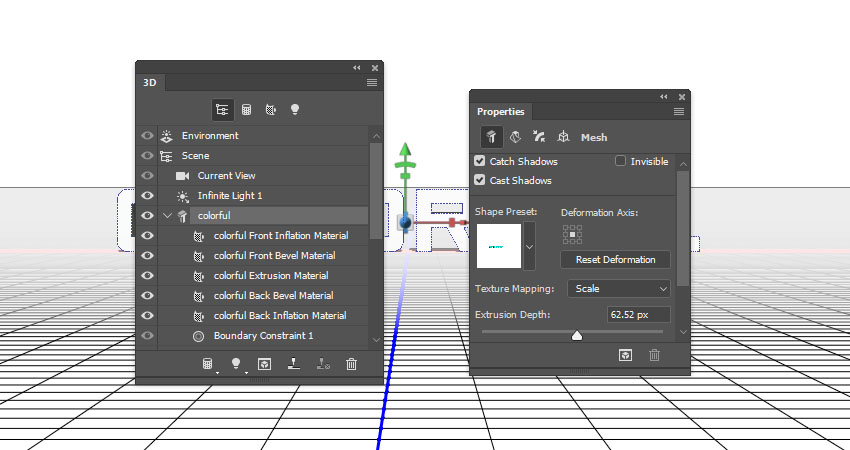The image size is (850, 450).
Task: Uncheck the Catch Shadows checkbox
Action: (x=480, y=161)
